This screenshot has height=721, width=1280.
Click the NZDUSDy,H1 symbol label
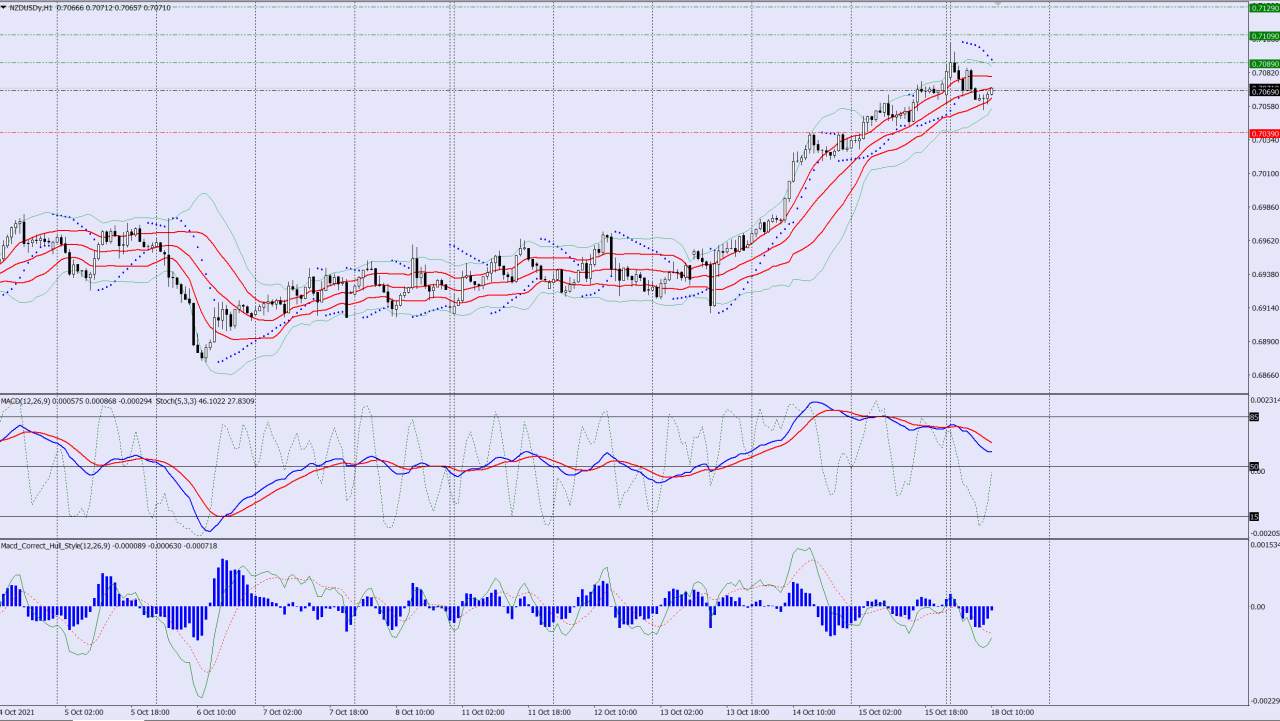click(33, 7)
